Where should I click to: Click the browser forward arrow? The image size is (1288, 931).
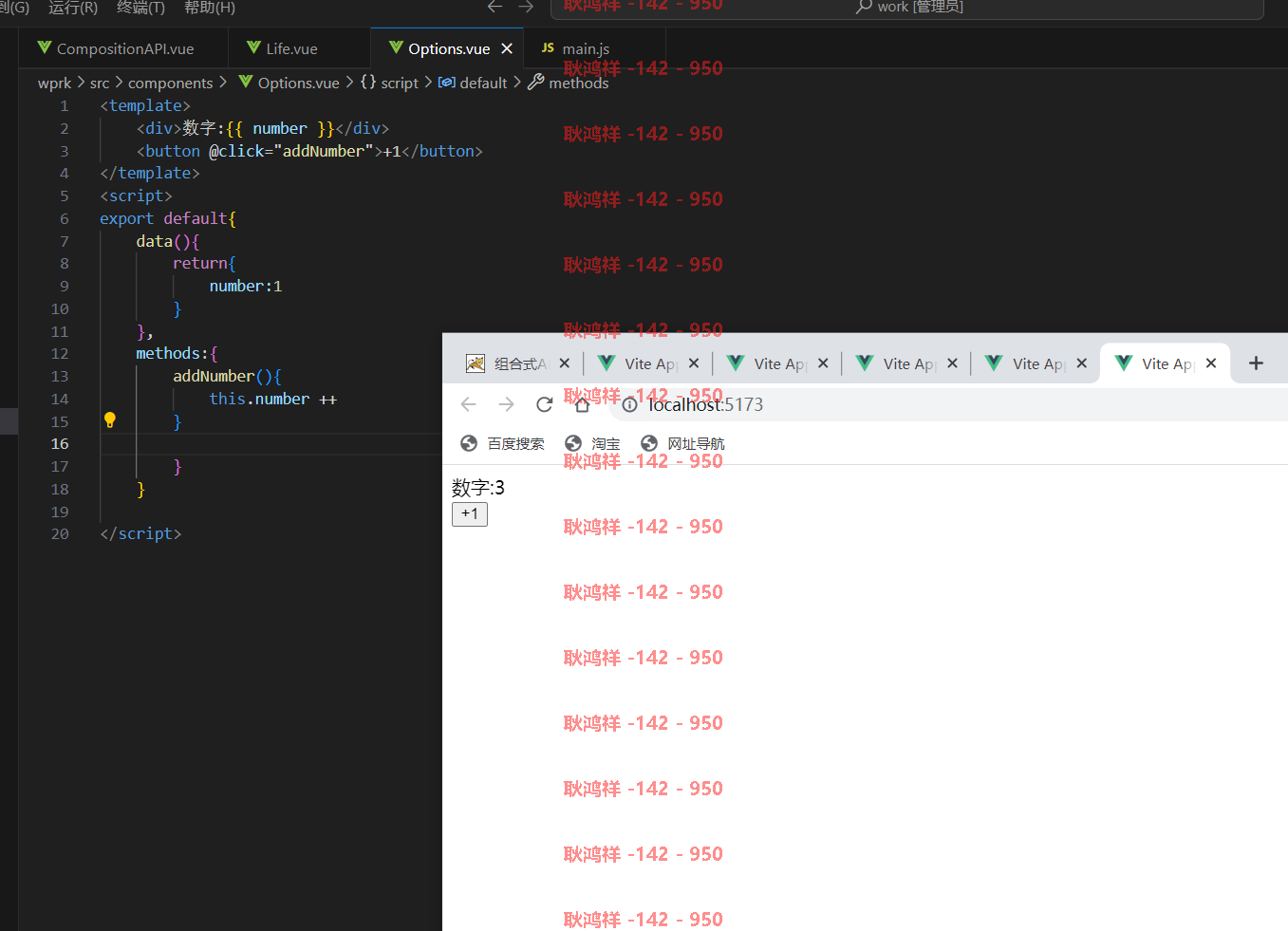tap(506, 404)
